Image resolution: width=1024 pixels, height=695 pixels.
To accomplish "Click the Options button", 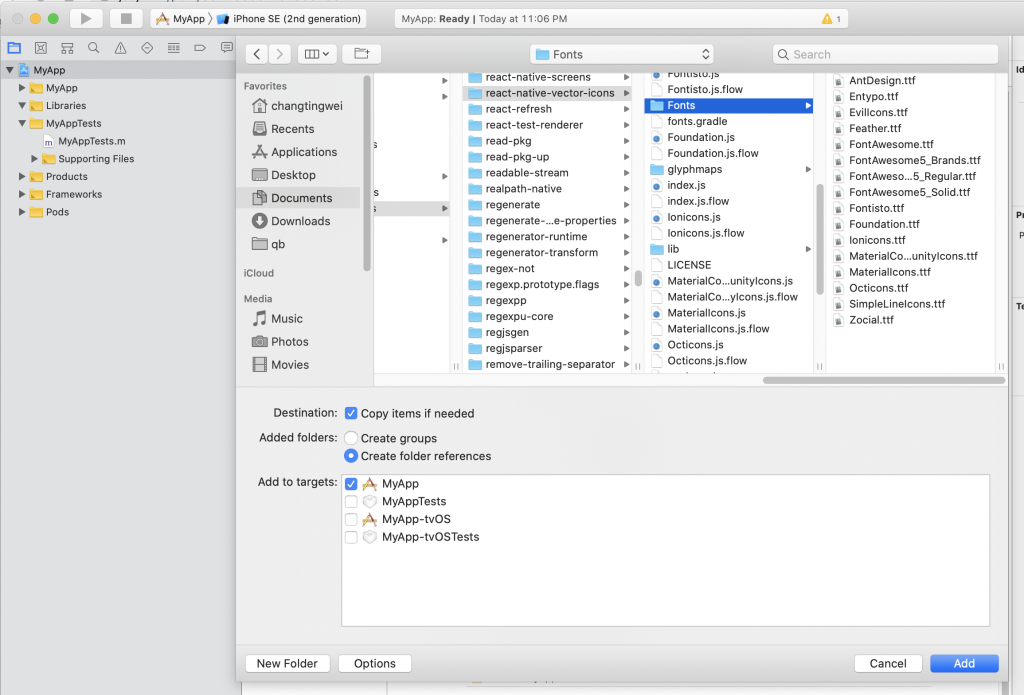I will coord(375,664).
